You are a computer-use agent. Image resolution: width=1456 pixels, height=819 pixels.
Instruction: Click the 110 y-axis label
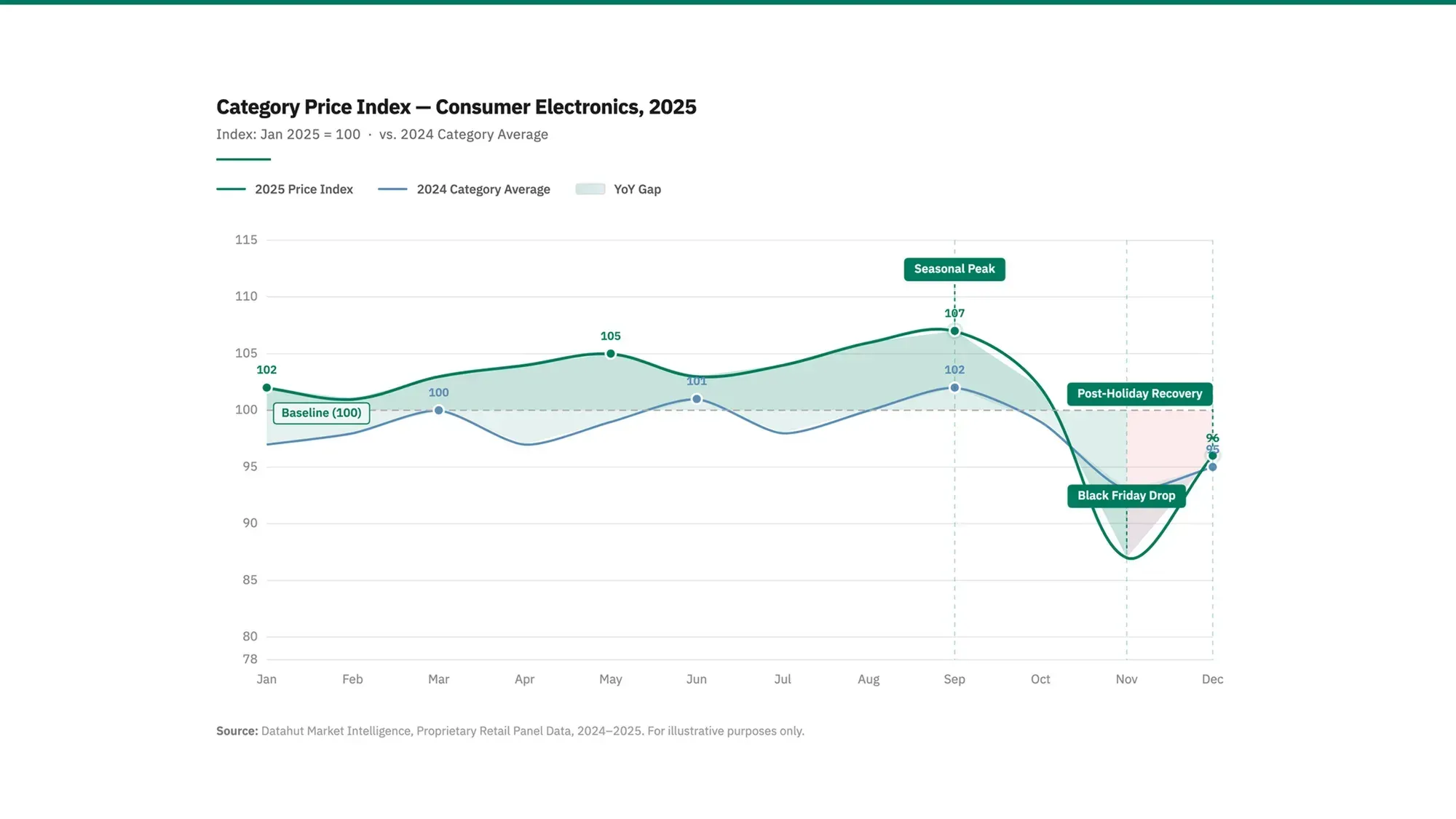pyautogui.click(x=246, y=296)
